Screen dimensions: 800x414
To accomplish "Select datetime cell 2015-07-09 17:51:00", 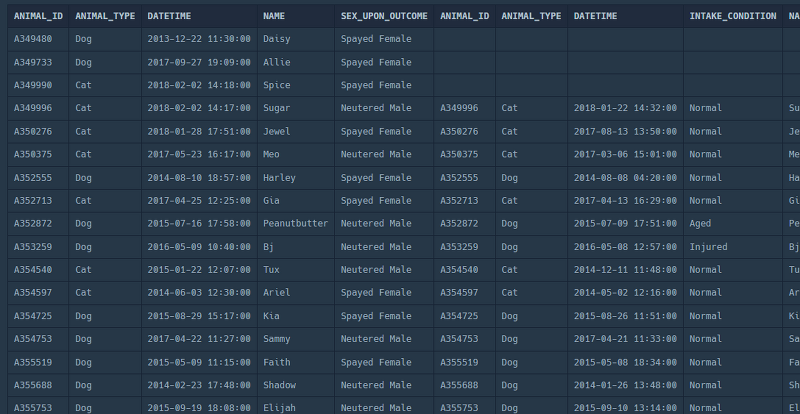I will [625, 223].
